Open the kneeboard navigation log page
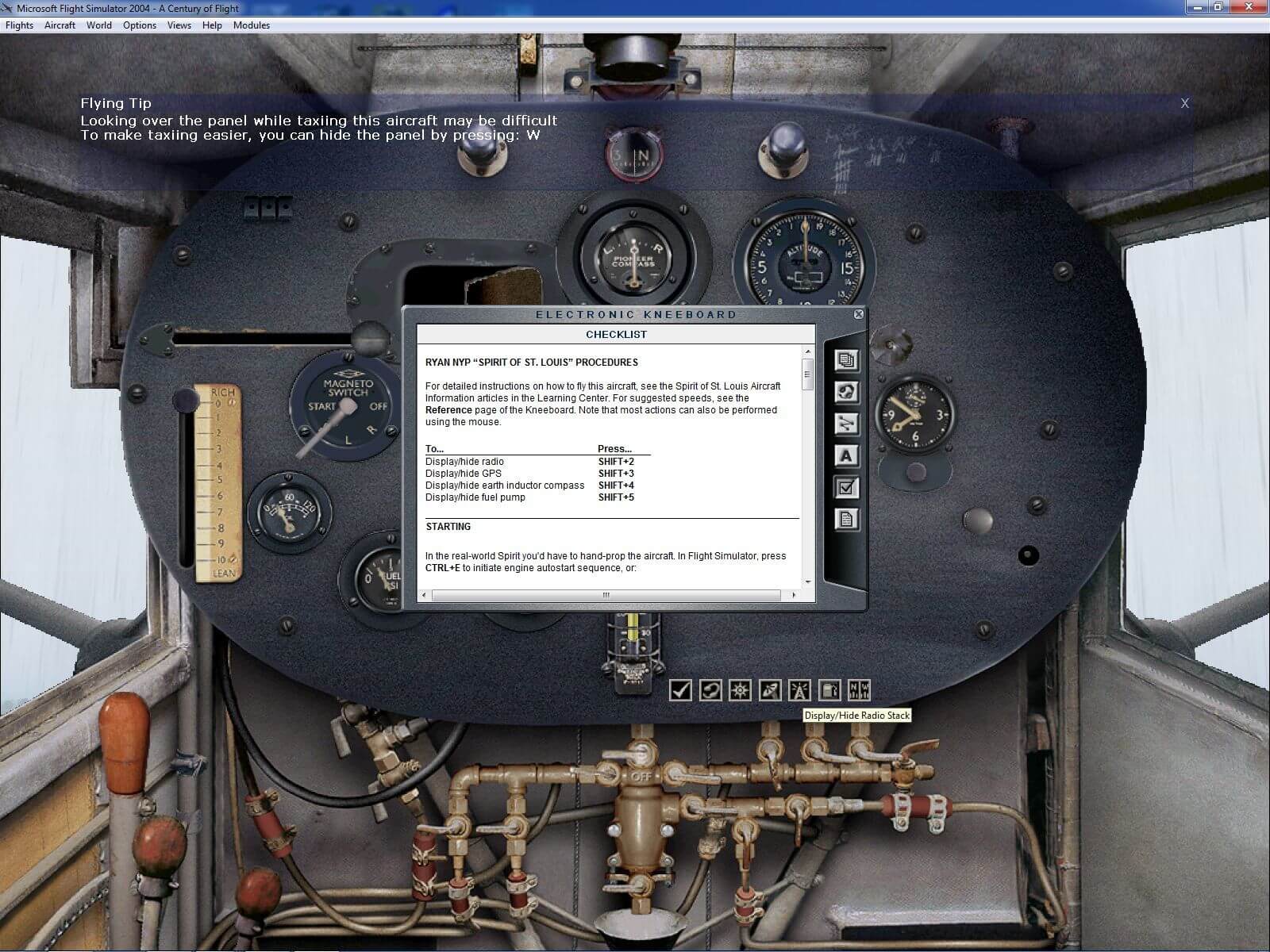 tap(846, 424)
